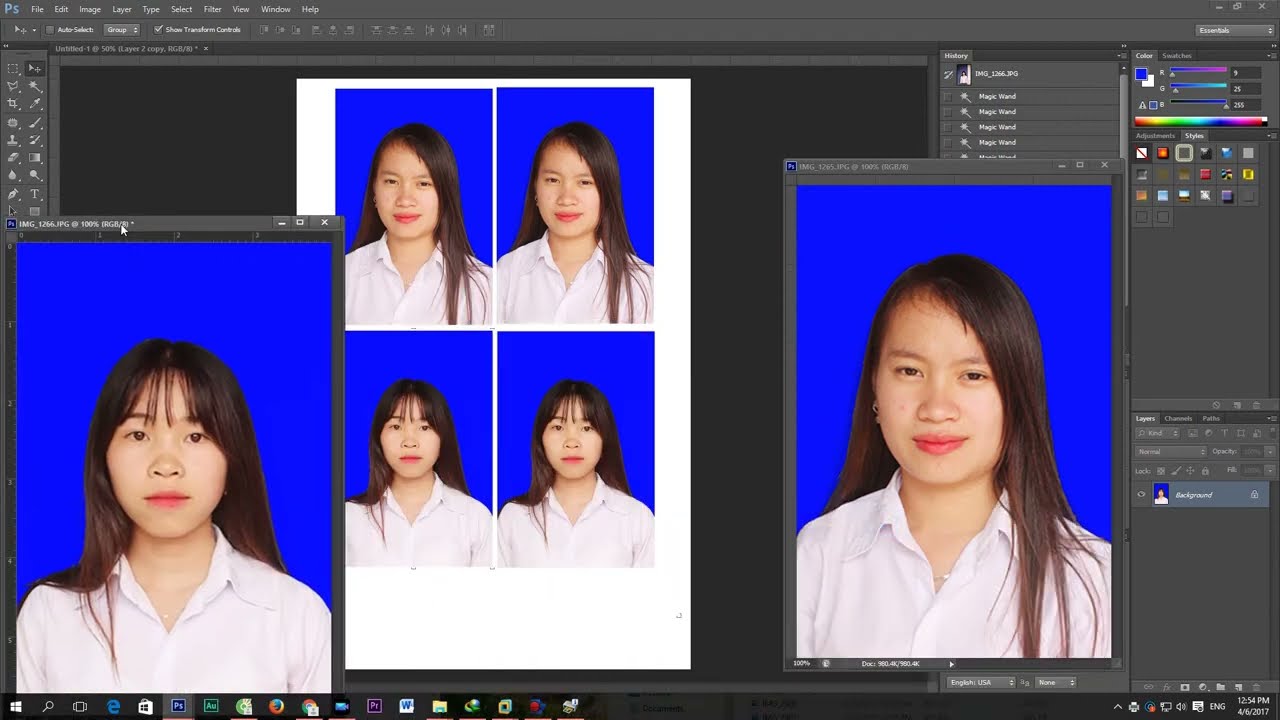Click Add layer style fx icon

tap(1167, 687)
